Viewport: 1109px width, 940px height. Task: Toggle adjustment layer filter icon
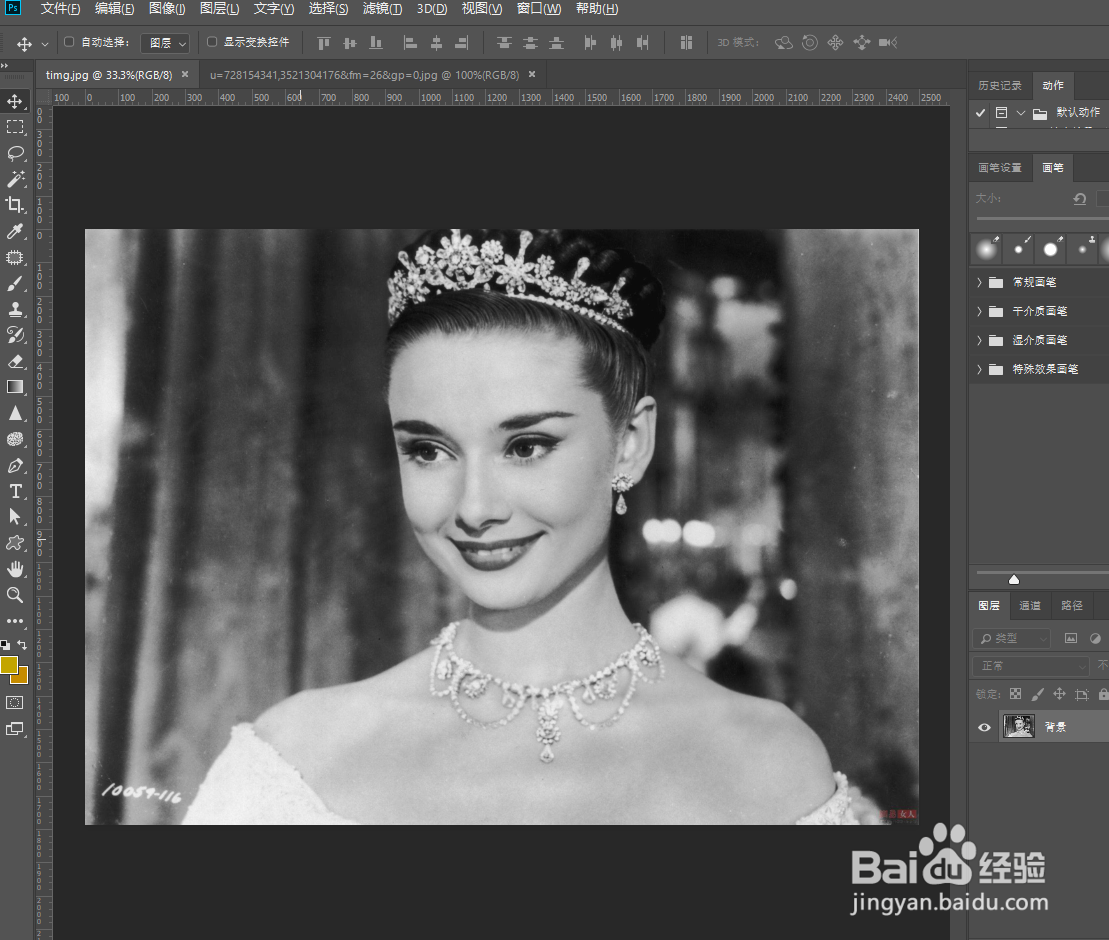[1095, 638]
